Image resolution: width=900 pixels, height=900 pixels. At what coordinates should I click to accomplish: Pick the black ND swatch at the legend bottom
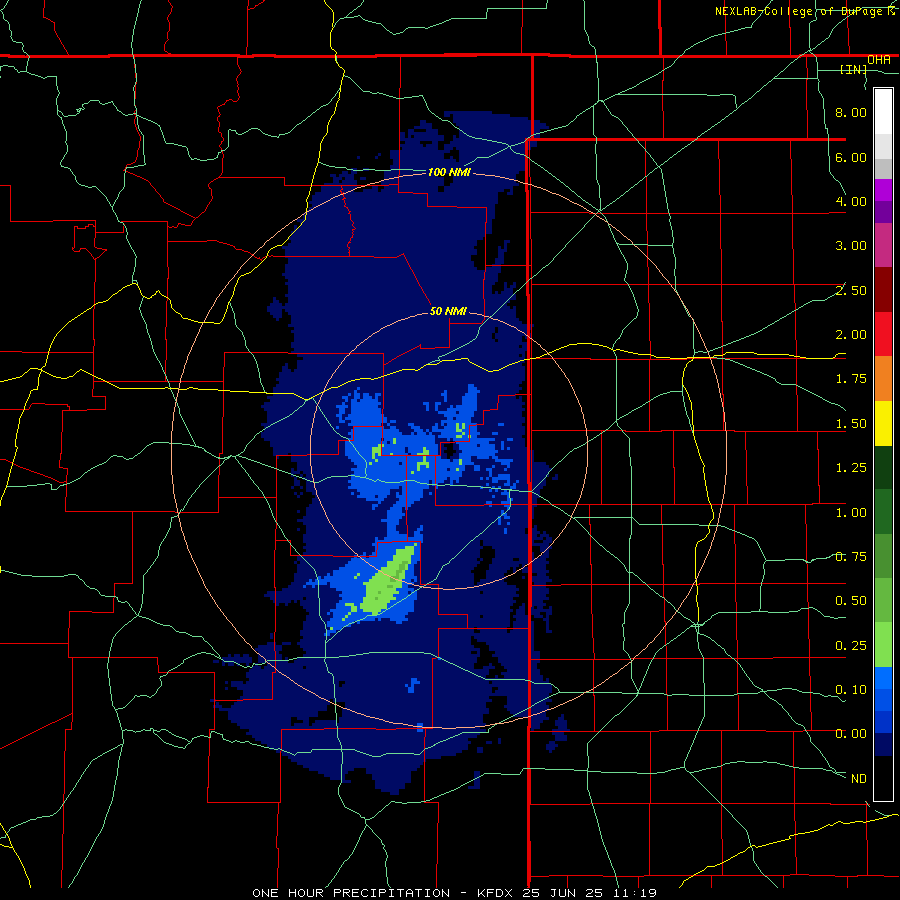click(883, 778)
